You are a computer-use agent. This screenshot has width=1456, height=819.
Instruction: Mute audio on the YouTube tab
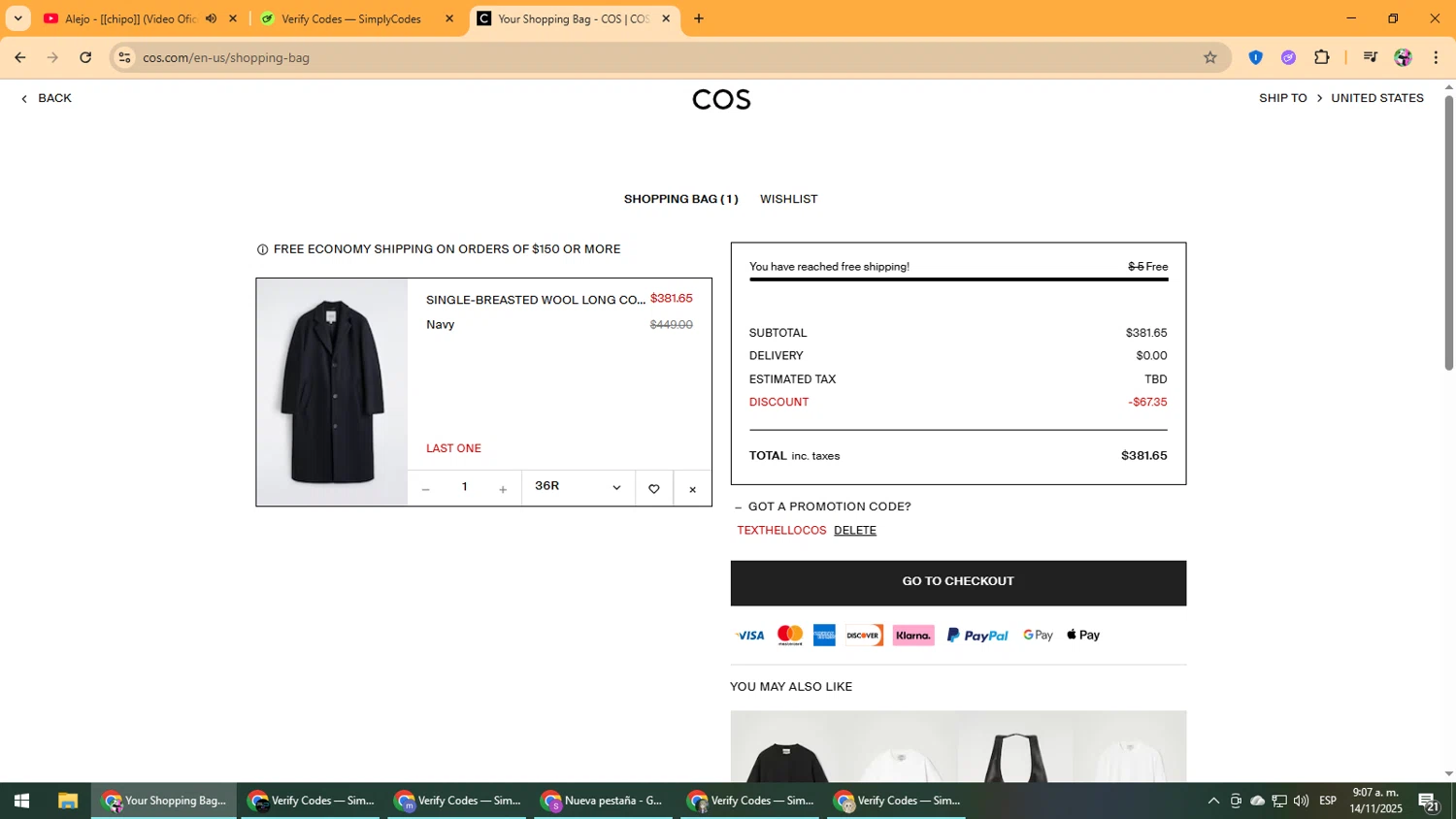[211, 18]
